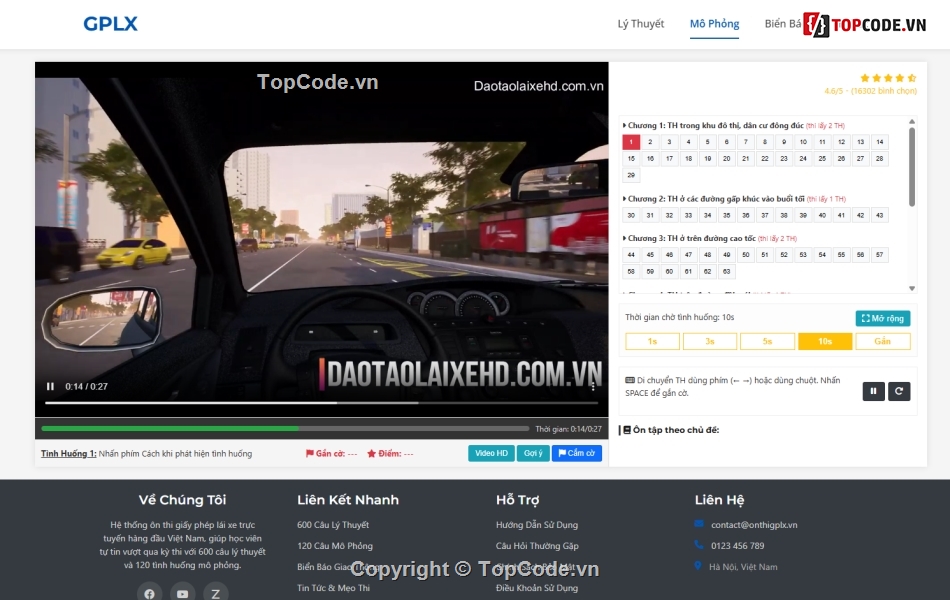This screenshot has width=950, height=600.
Task: Pause the video using the player's pause icon
Action: (50, 387)
